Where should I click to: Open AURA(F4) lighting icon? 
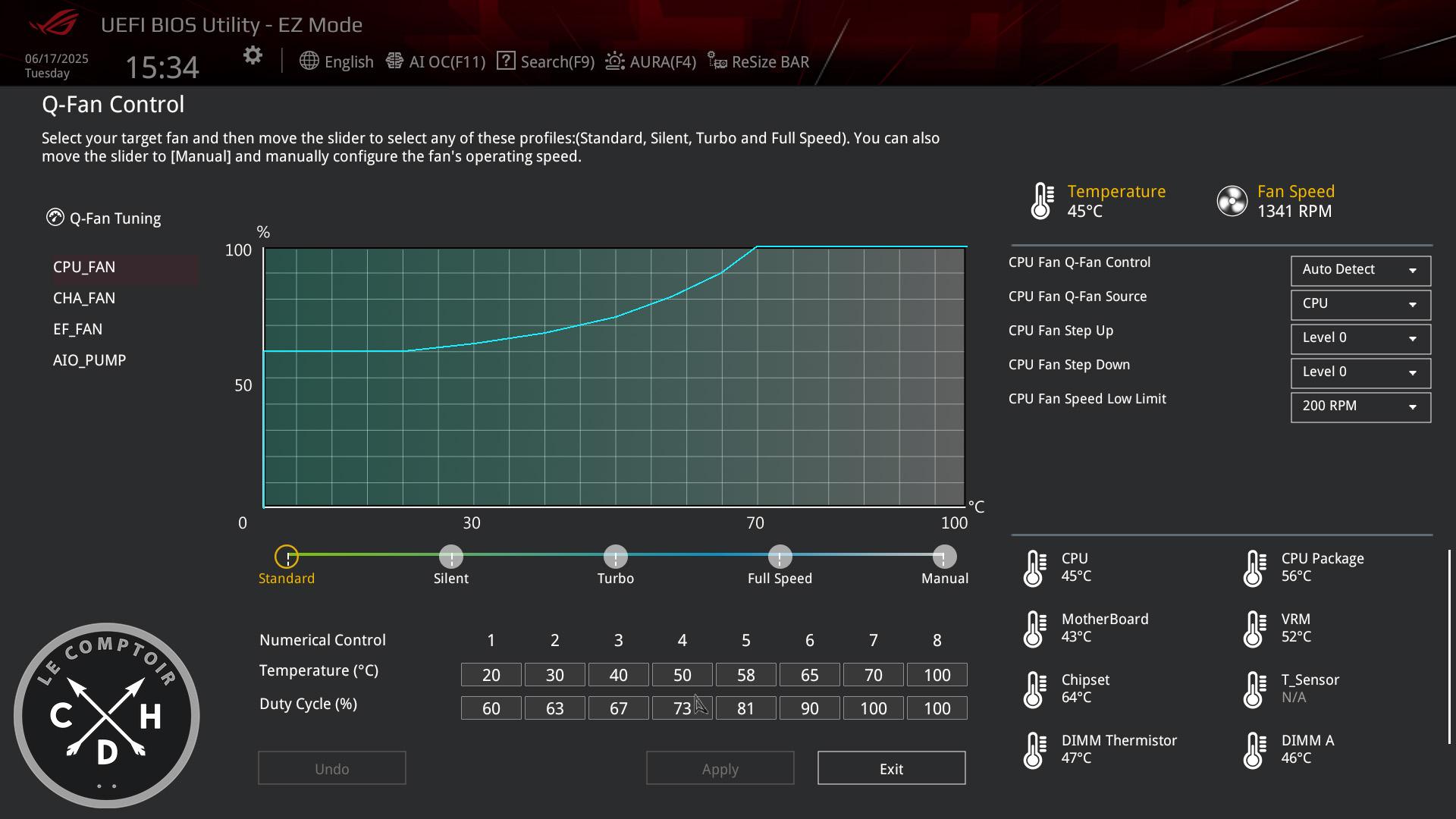(615, 61)
